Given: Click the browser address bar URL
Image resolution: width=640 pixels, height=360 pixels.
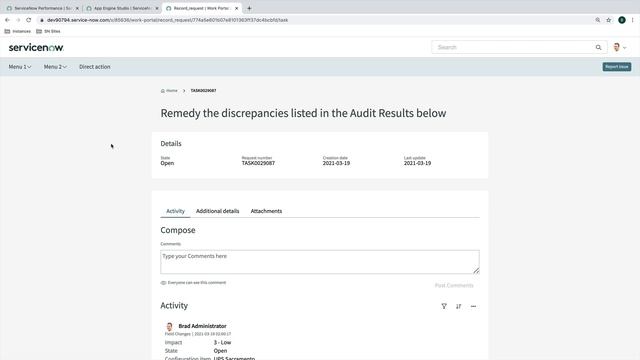Looking at the screenshot, I should tap(167, 20).
